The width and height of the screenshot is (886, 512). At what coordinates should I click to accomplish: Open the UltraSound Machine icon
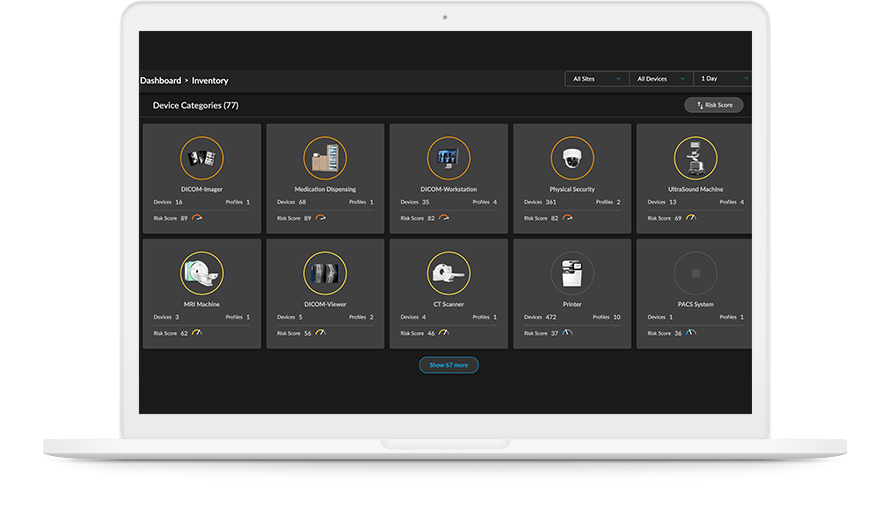(695, 158)
